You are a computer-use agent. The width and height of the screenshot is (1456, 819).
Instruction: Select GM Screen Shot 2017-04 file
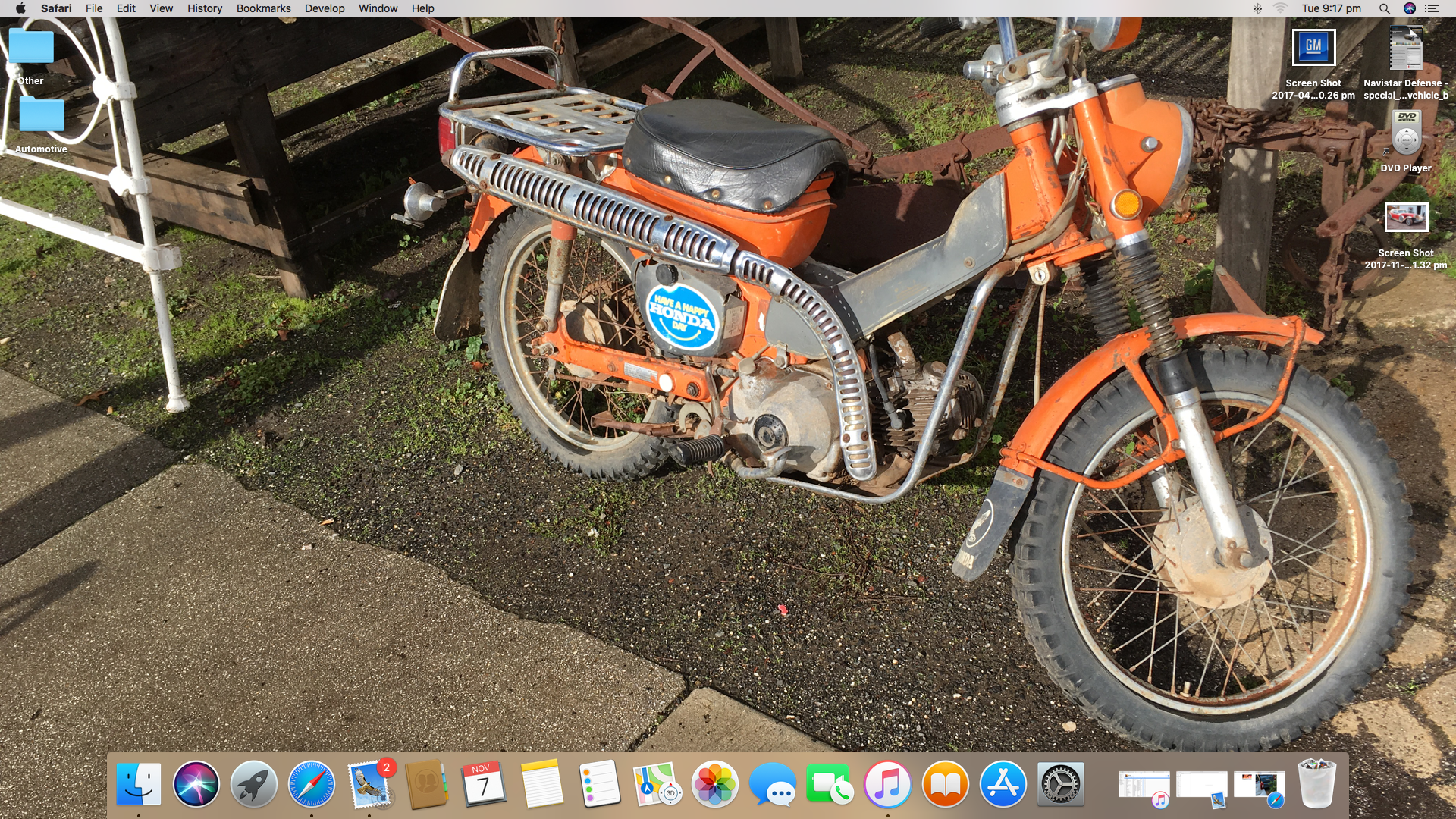[x=1313, y=65]
